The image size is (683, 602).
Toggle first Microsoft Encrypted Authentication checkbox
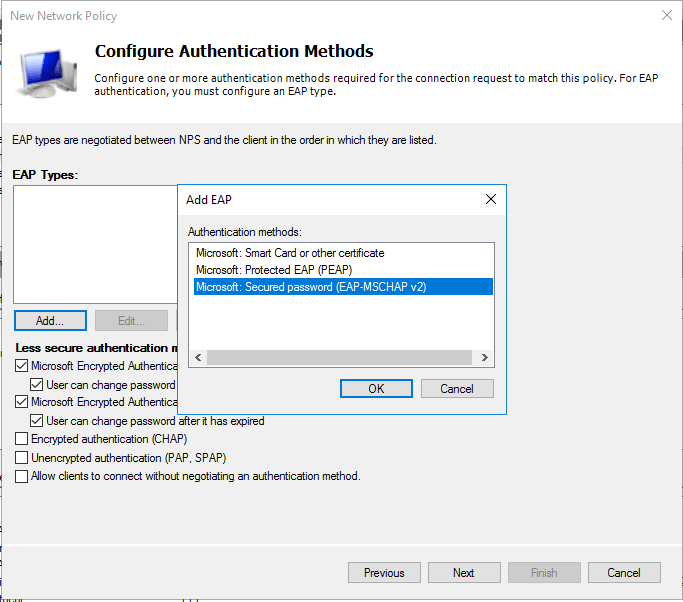(21, 365)
